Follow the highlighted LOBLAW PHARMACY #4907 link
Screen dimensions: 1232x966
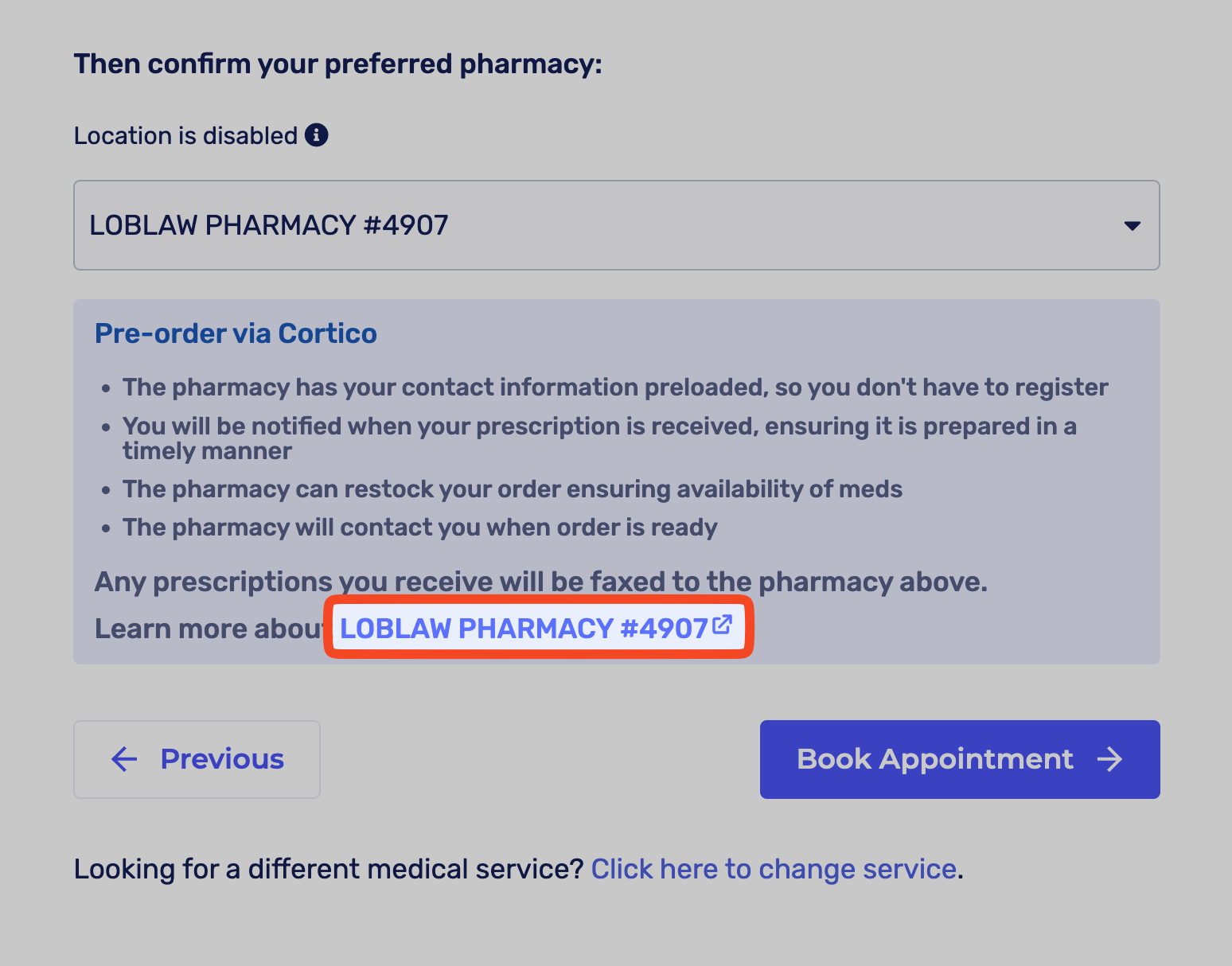tap(524, 629)
